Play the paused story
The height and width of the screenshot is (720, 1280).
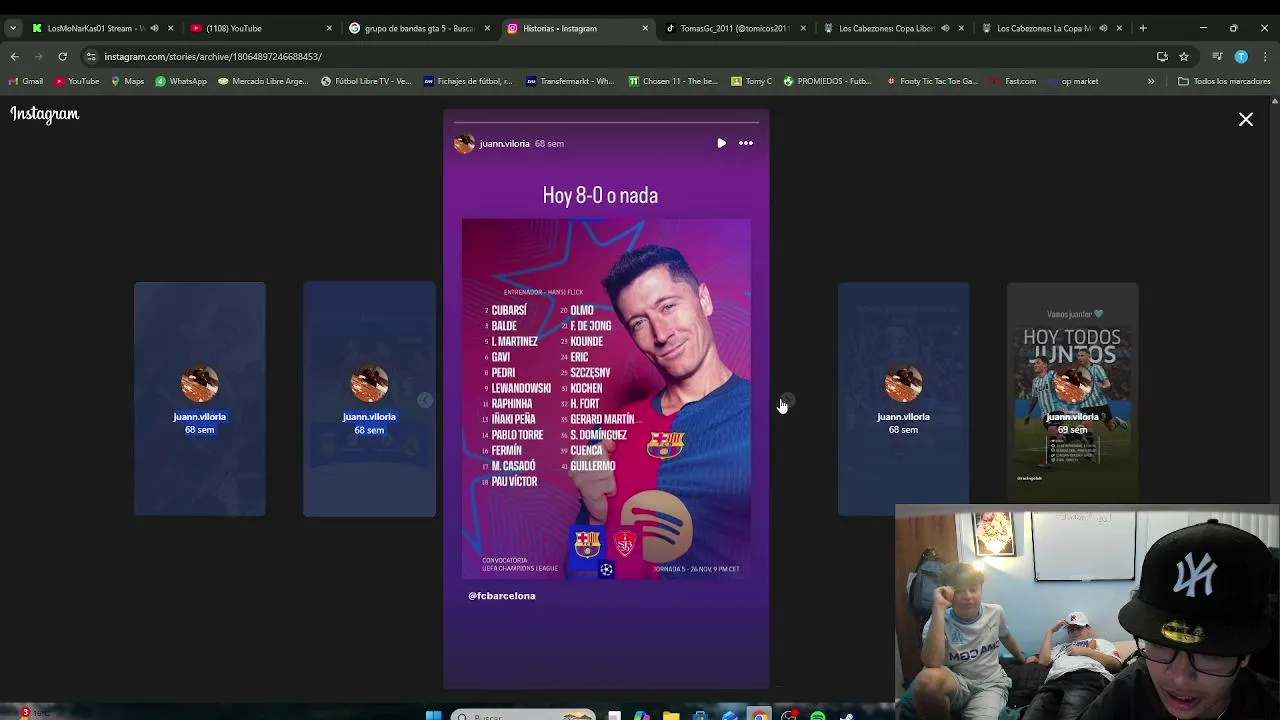(x=721, y=143)
